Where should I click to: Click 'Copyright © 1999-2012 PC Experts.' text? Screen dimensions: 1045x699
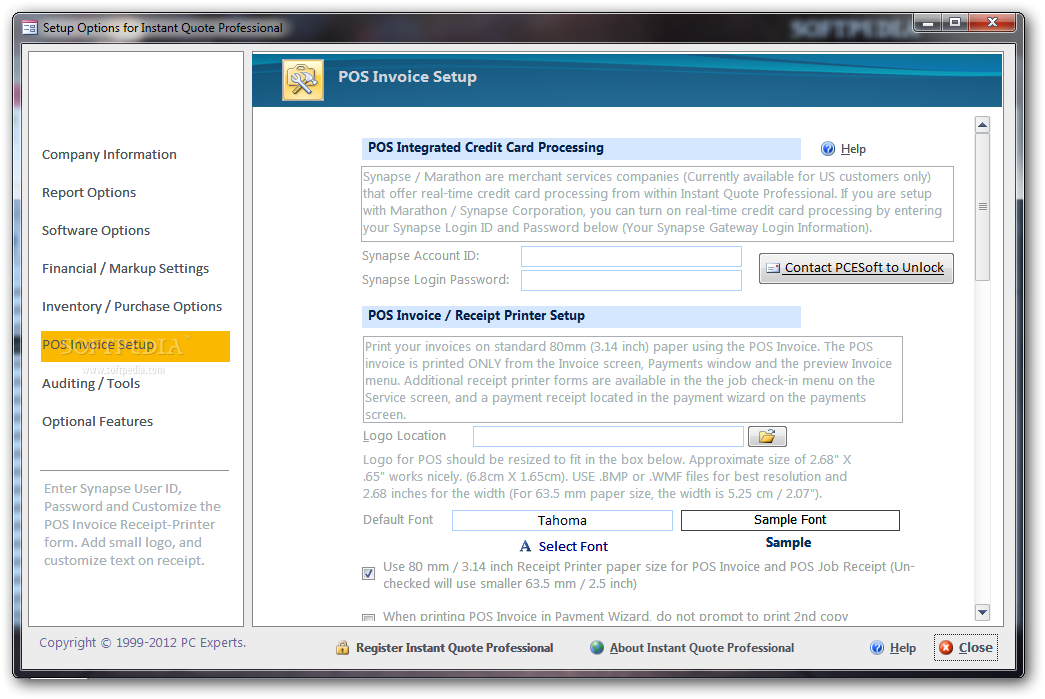point(143,643)
